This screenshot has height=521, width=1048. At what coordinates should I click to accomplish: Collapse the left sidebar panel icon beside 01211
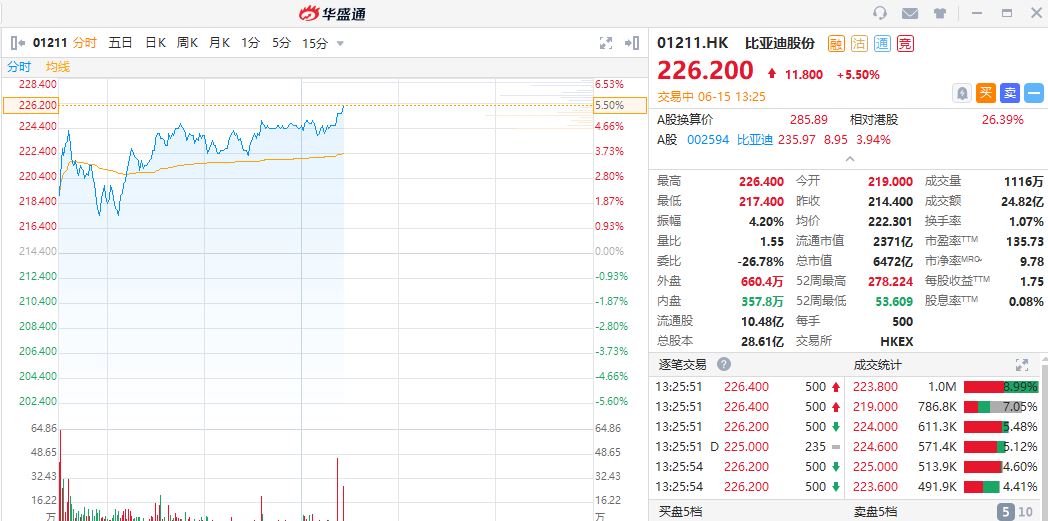click(x=18, y=43)
